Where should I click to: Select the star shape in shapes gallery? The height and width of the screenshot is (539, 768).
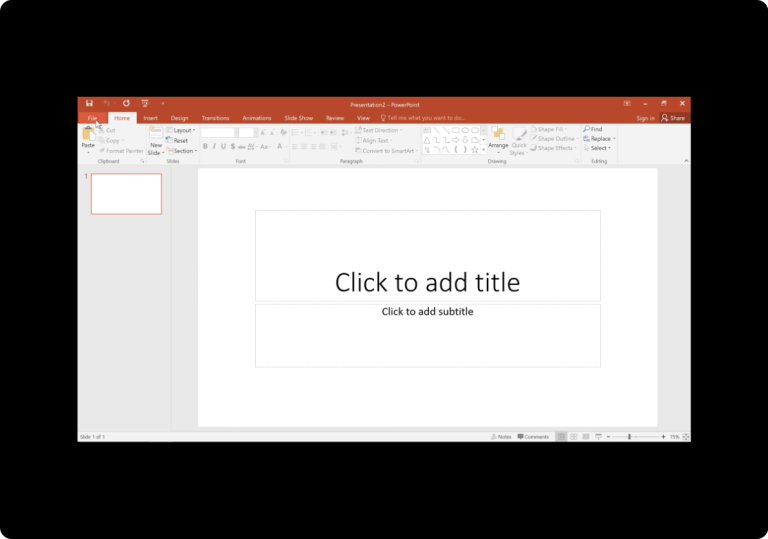[x=475, y=150]
